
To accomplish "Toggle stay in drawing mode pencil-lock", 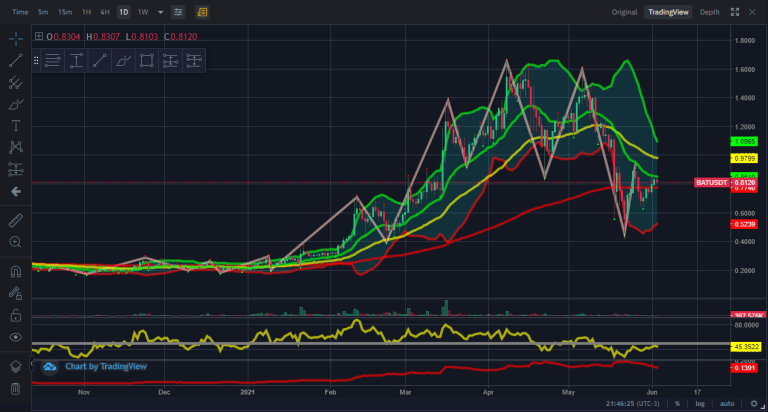I will [16, 293].
